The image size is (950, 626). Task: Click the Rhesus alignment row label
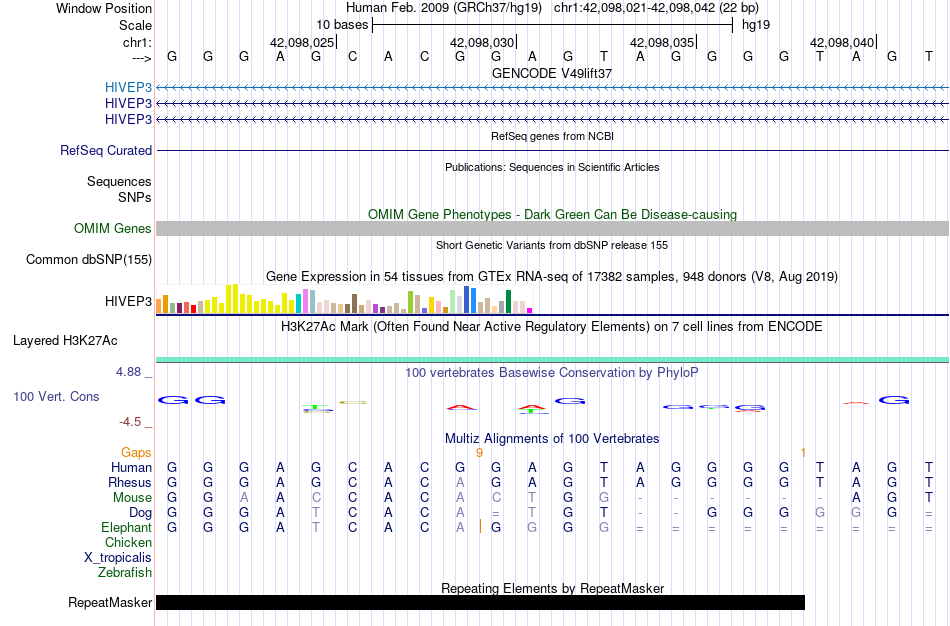tap(130, 482)
